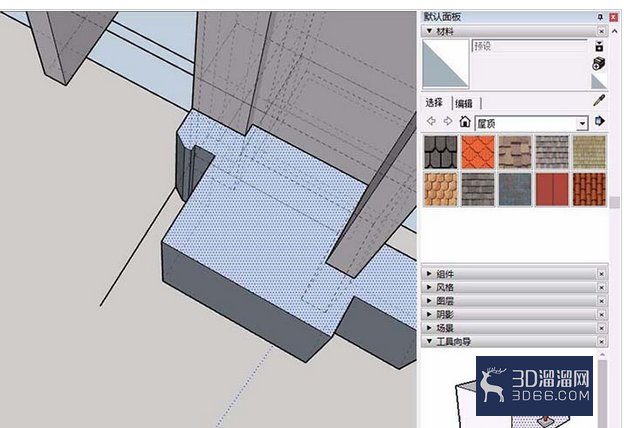This screenshot has height=428, width=624.
Task: Go back in material browser
Action: point(431,121)
